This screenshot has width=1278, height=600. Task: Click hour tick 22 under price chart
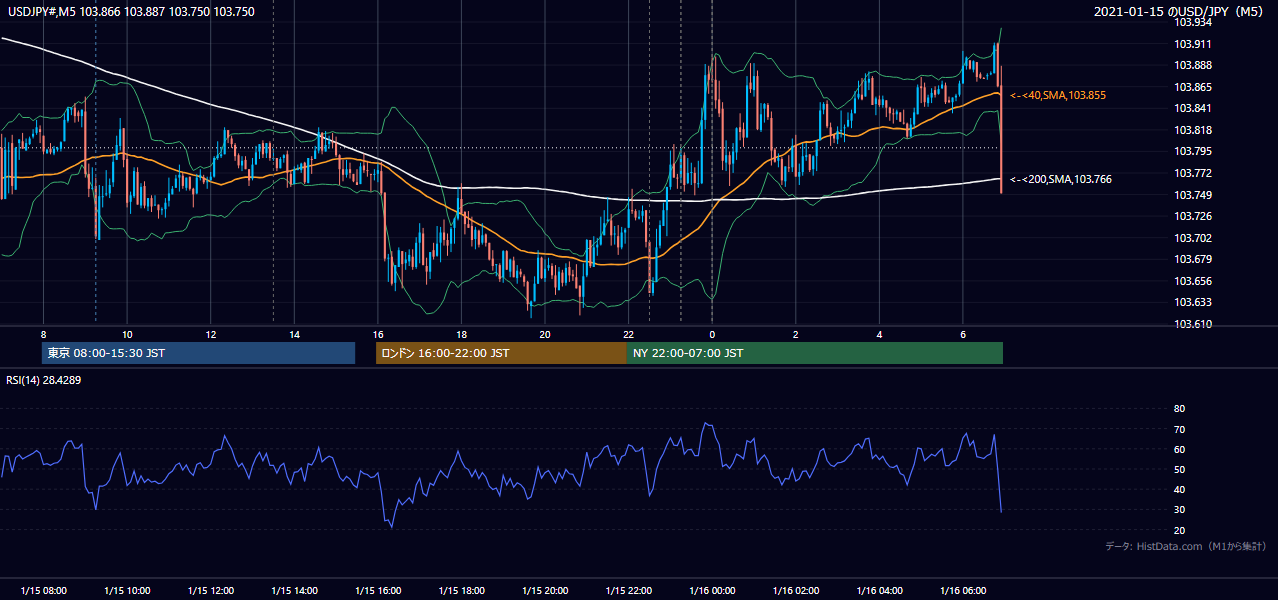click(x=629, y=333)
